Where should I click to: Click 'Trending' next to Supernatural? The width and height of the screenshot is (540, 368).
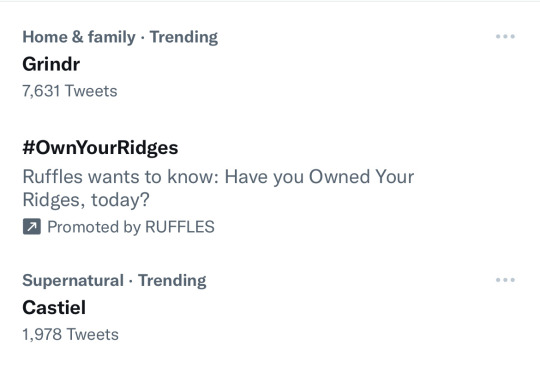(172, 281)
